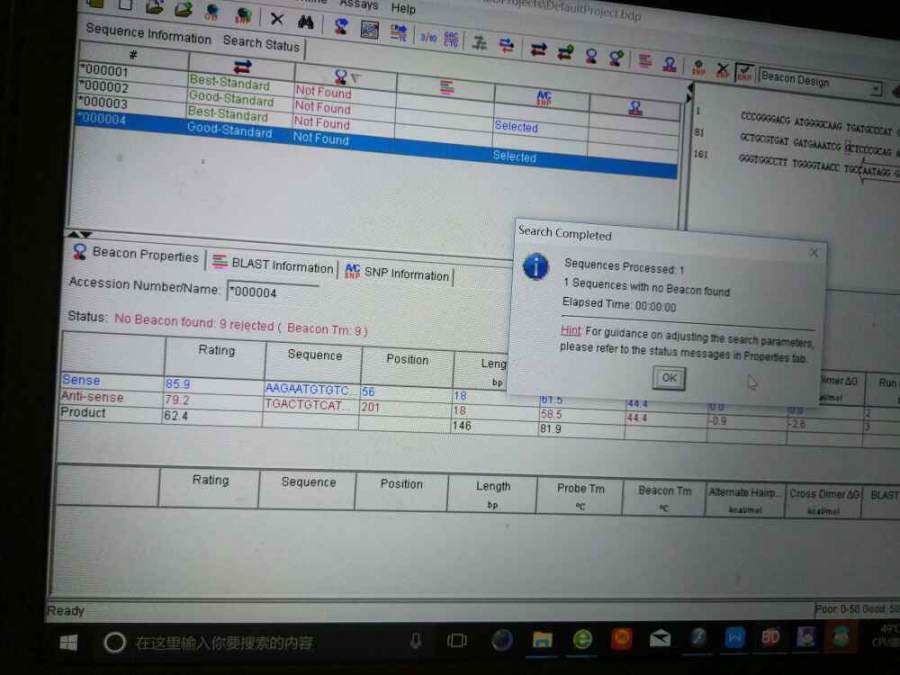
Task: Click the BLAST red lines toolbar icon
Action: 645,60
